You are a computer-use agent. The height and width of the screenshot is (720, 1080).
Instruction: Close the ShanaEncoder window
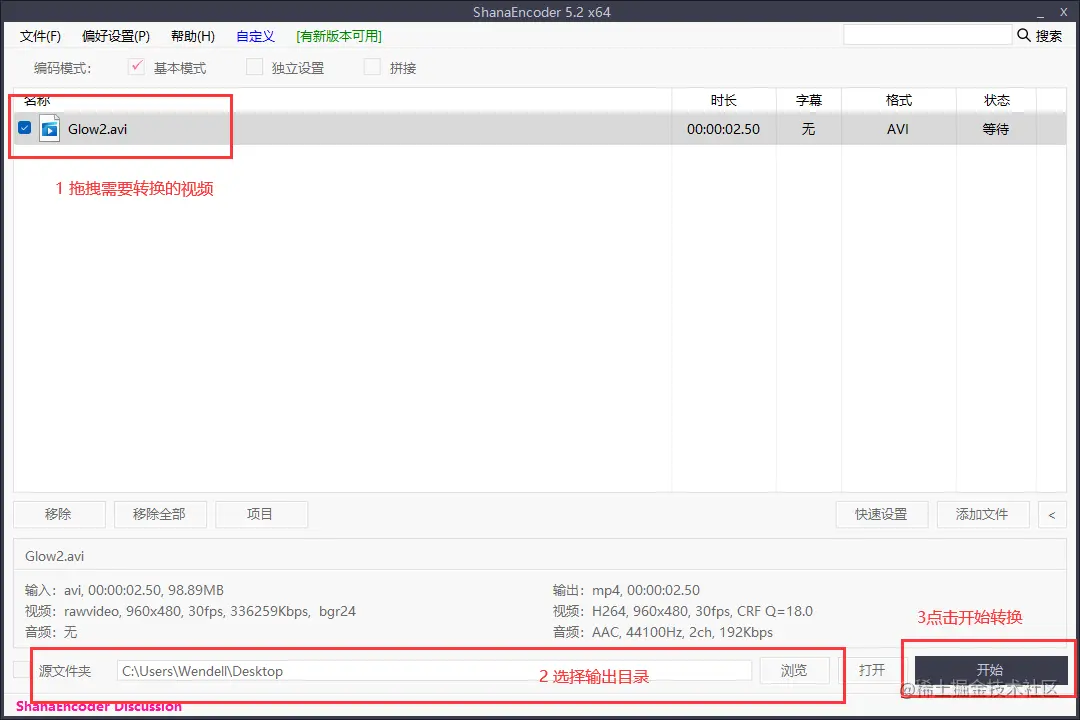(x=1063, y=12)
